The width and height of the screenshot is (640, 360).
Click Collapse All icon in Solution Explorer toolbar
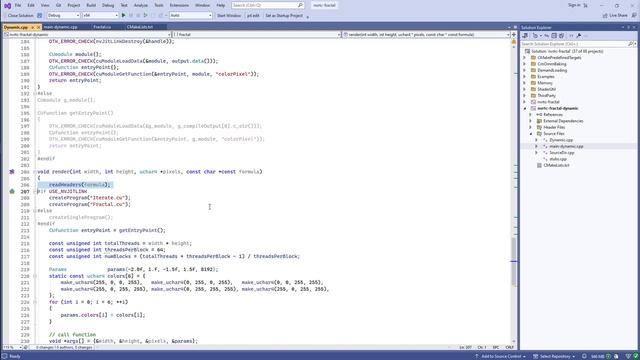coord(554,36)
